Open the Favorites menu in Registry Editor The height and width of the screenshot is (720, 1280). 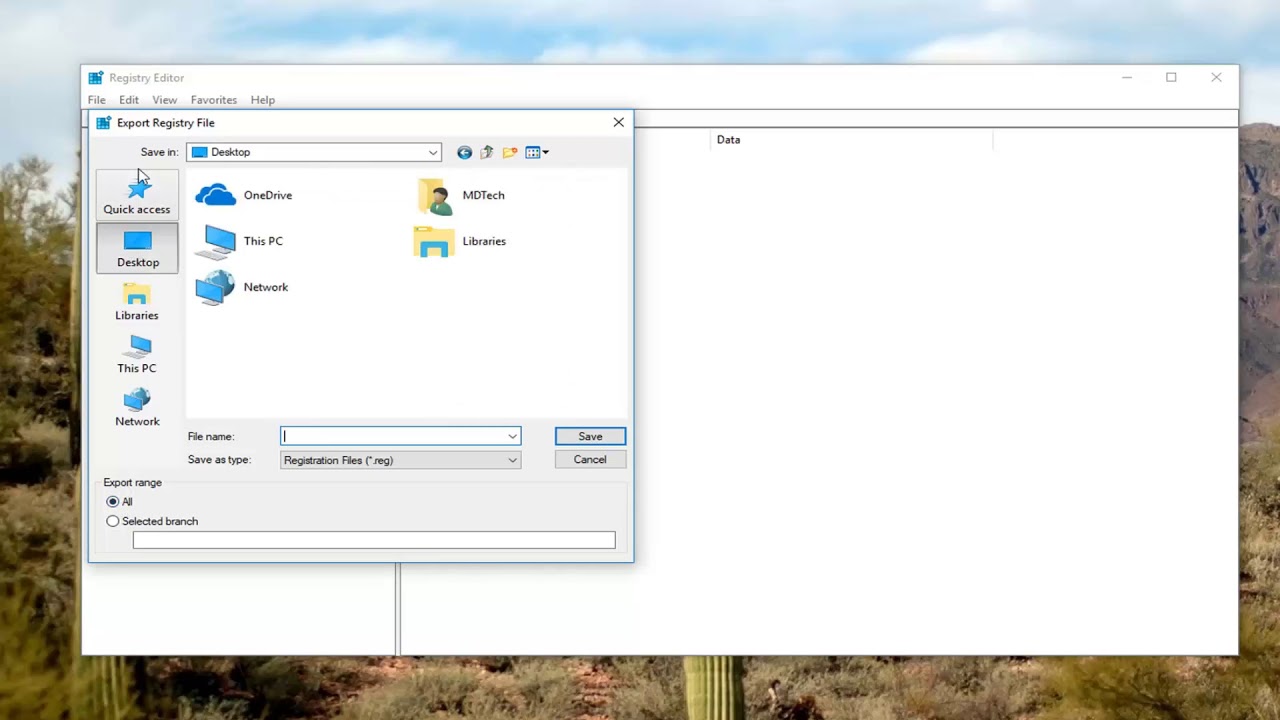(213, 99)
